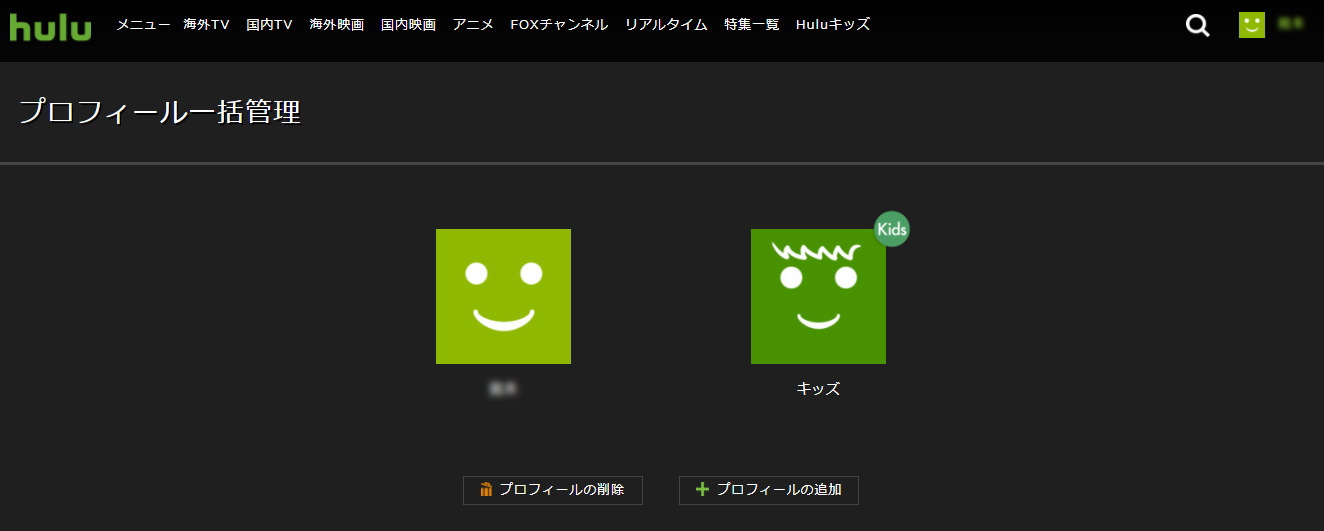Go to 国内TV section

pyautogui.click(x=269, y=25)
